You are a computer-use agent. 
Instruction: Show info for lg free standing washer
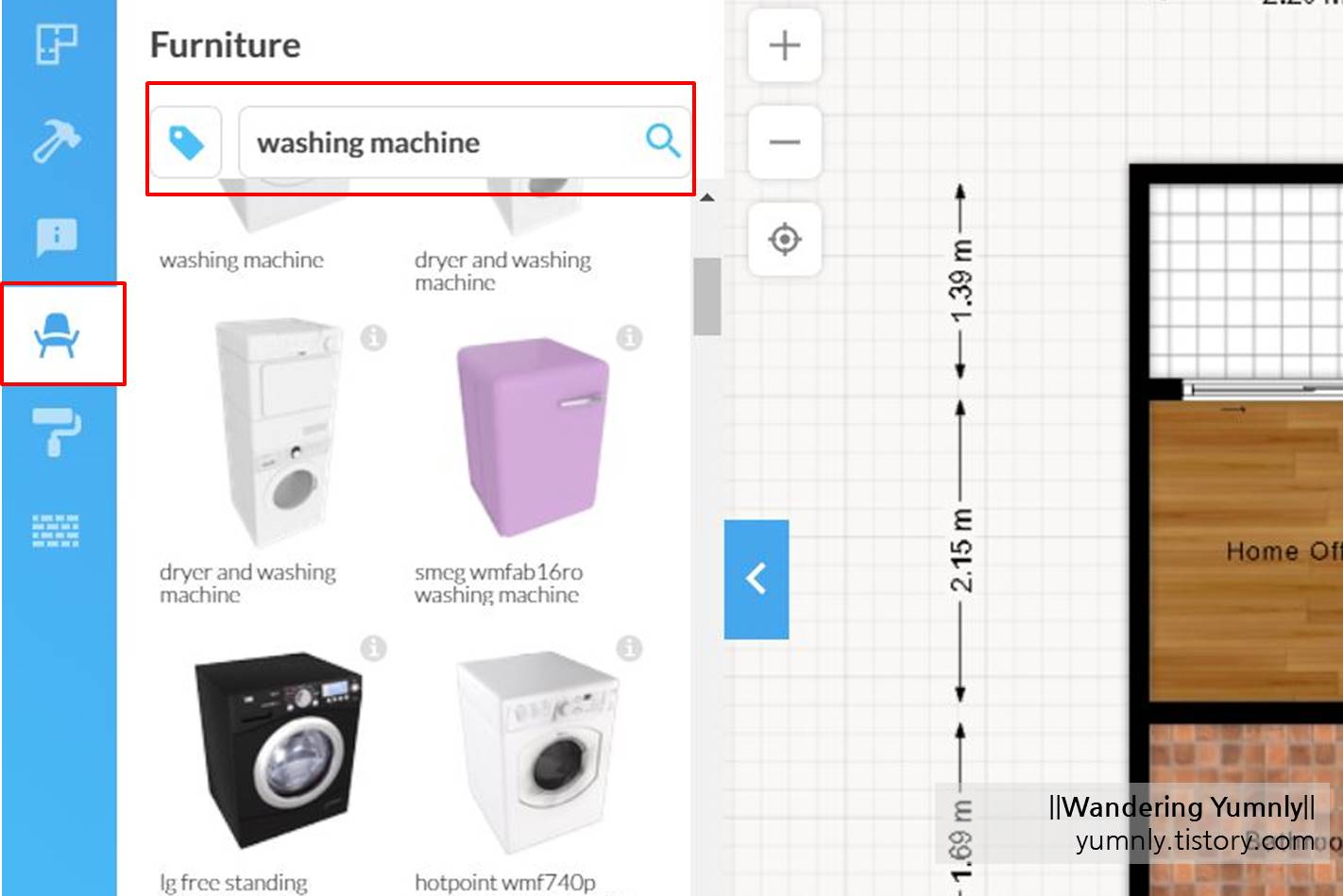[x=374, y=648]
